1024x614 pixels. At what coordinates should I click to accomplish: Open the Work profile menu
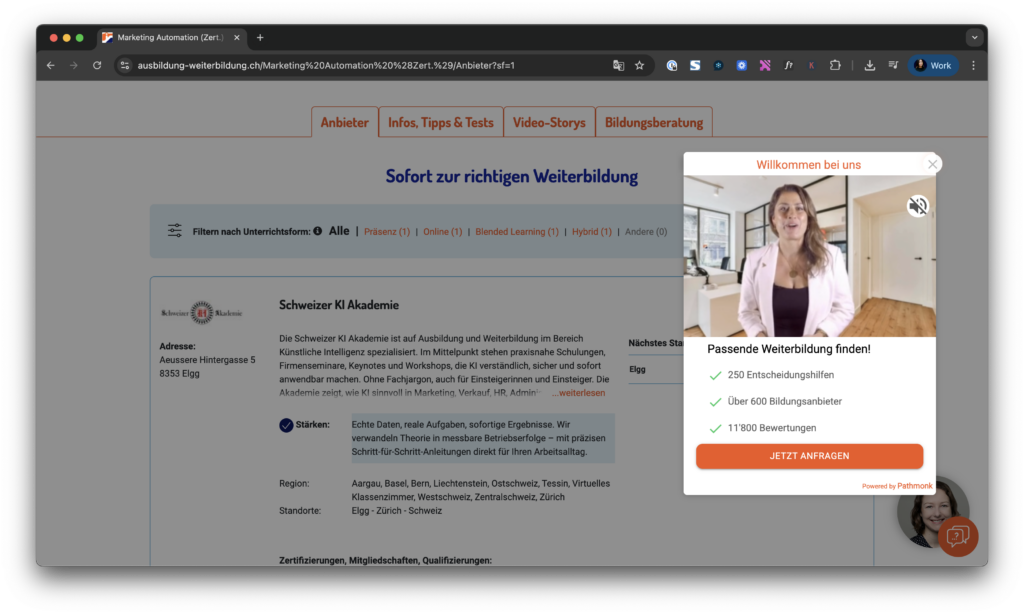coord(932,64)
